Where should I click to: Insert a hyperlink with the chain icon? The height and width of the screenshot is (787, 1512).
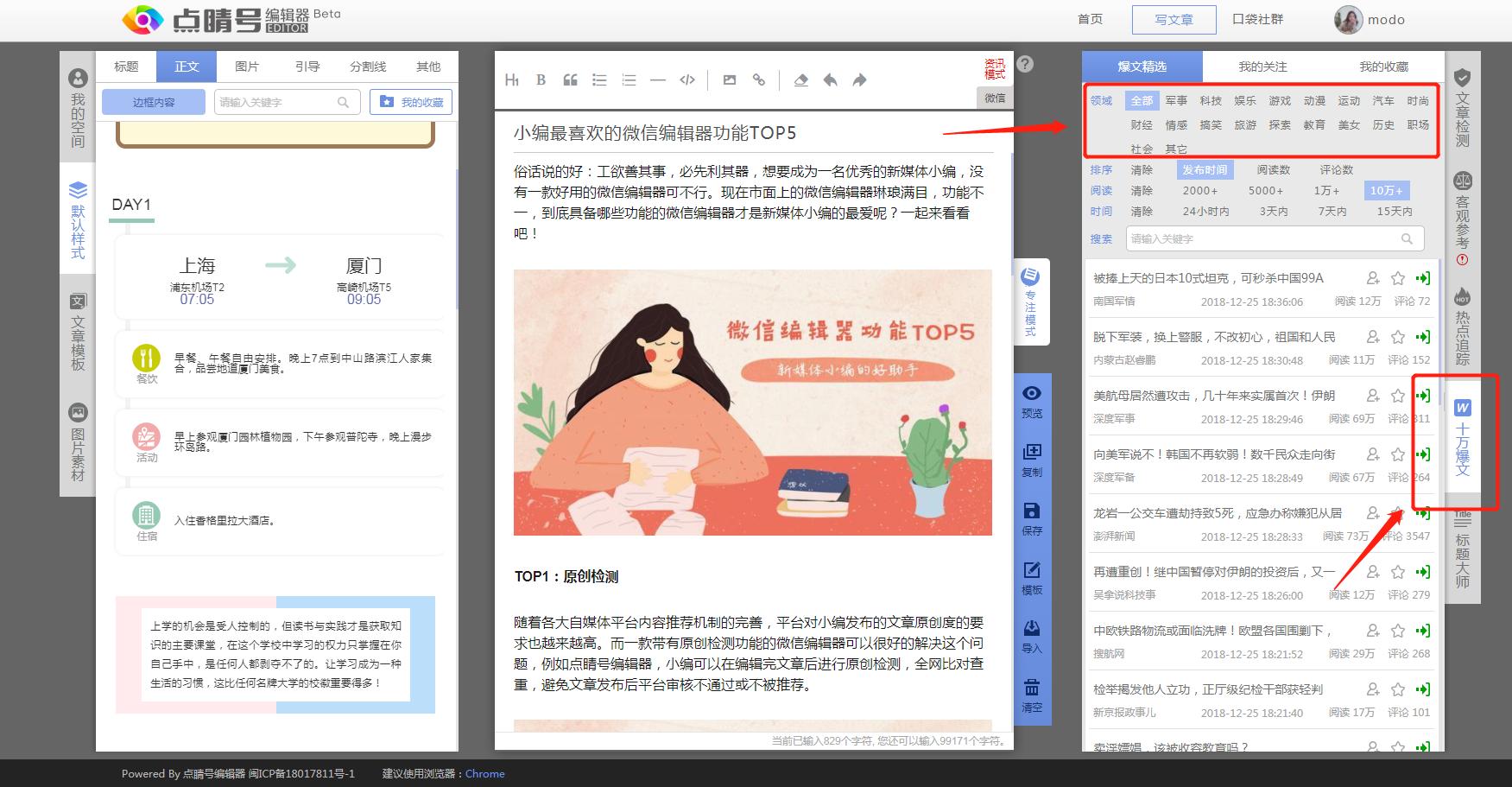tap(759, 80)
